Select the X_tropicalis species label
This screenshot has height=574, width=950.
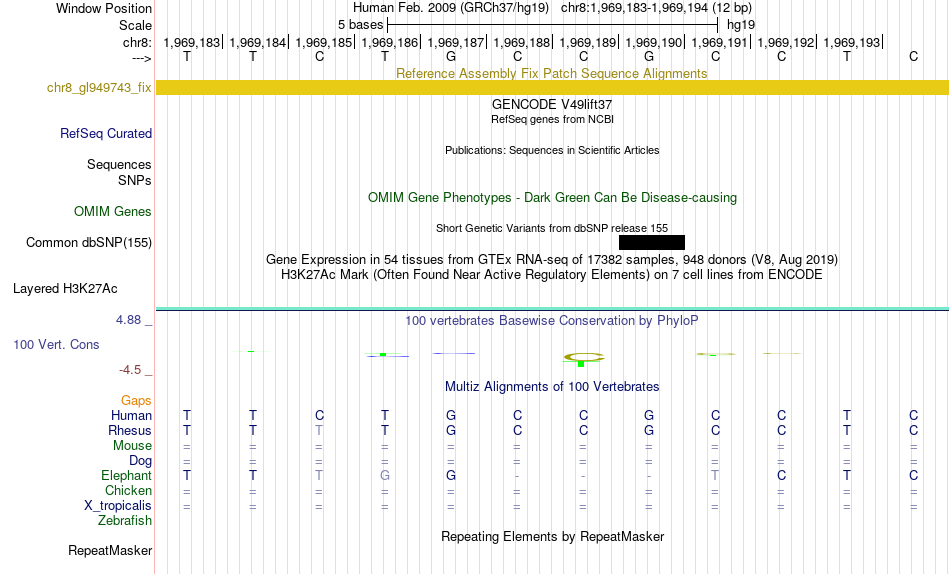pos(118,506)
